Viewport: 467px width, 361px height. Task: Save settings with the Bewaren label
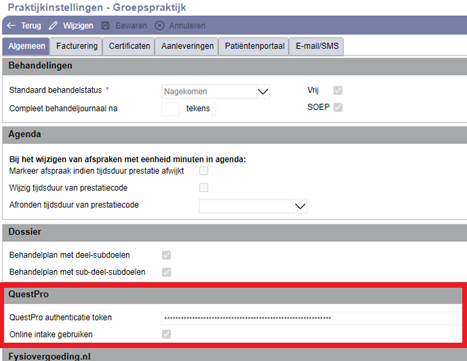[131, 26]
